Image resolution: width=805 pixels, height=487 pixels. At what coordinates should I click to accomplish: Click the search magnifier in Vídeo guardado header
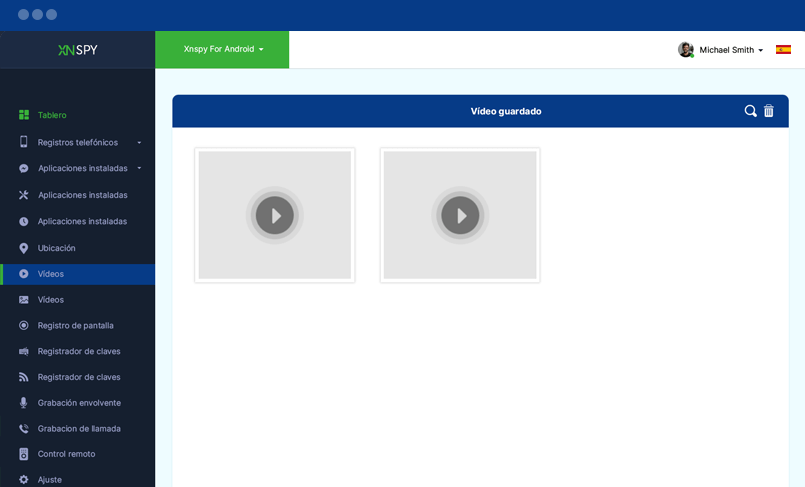[x=750, y=111]
